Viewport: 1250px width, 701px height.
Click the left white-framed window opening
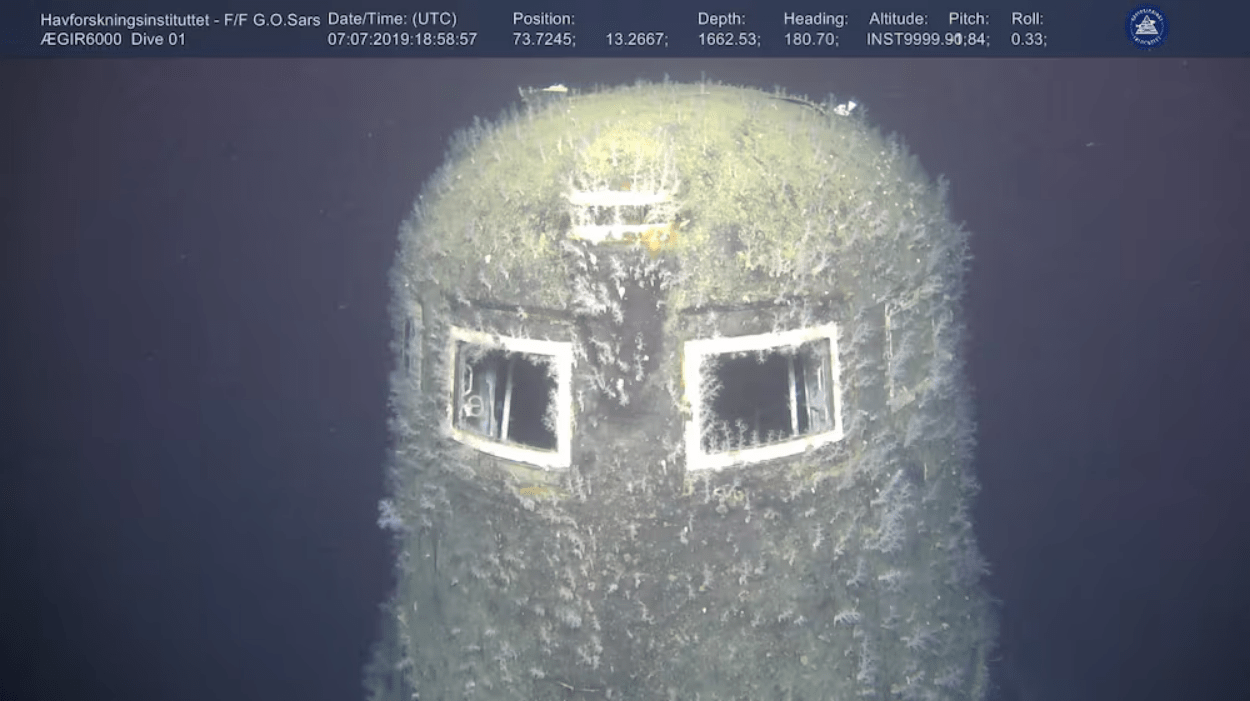(x=510, y=397)
